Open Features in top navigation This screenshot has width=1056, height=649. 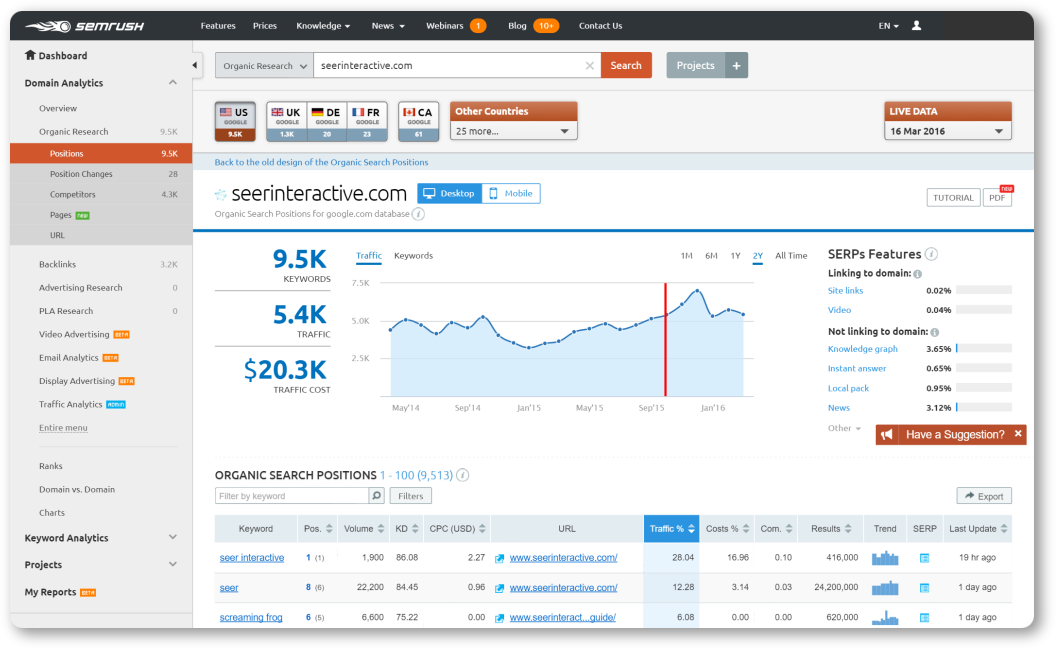click(x=218, y=26)
